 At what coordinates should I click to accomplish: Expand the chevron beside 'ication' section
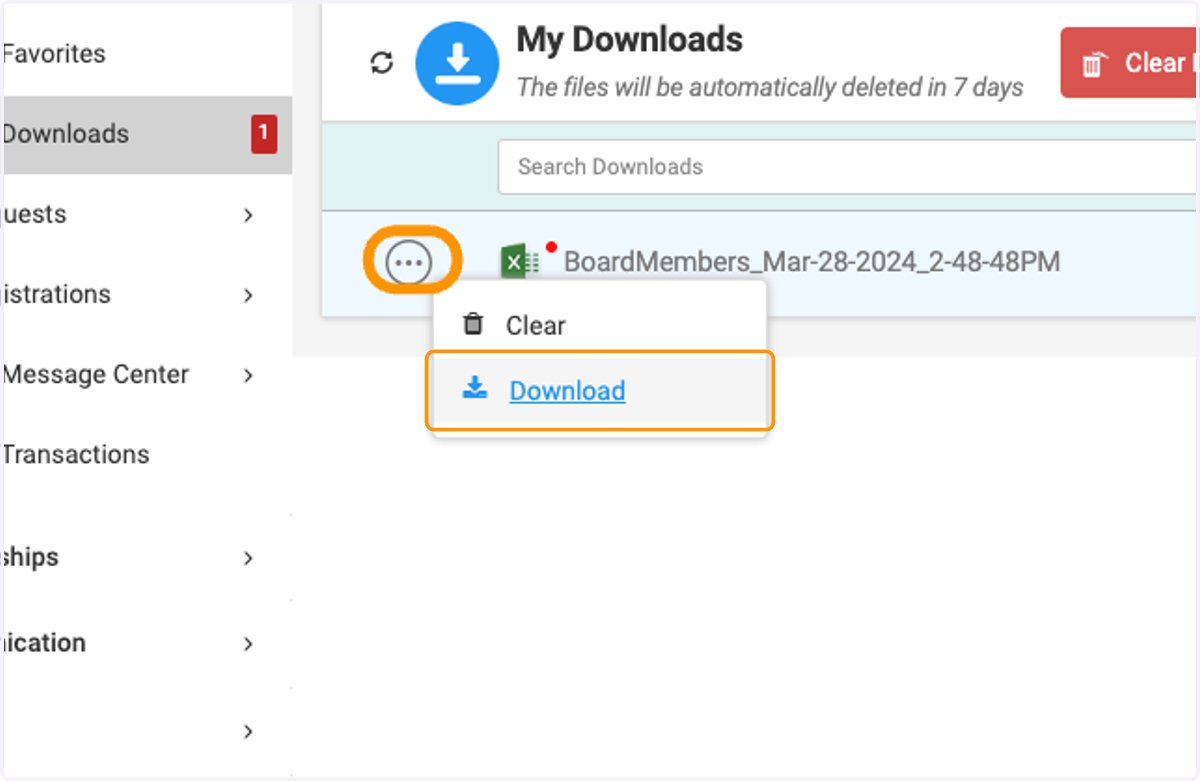[248, 644]
